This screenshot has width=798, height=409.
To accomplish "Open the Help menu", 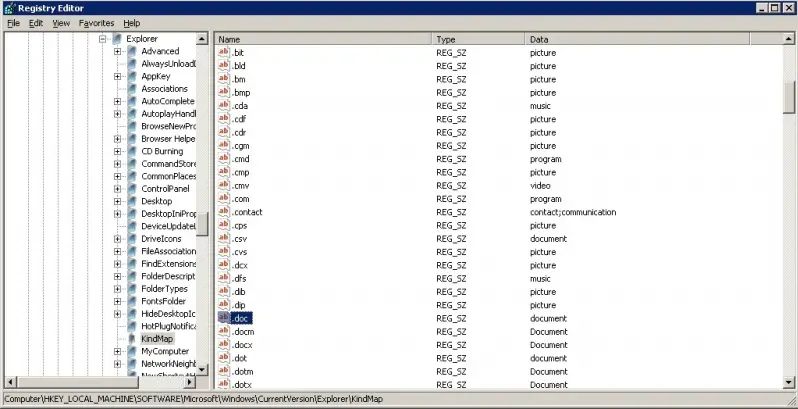I will [x=131, y=23].
